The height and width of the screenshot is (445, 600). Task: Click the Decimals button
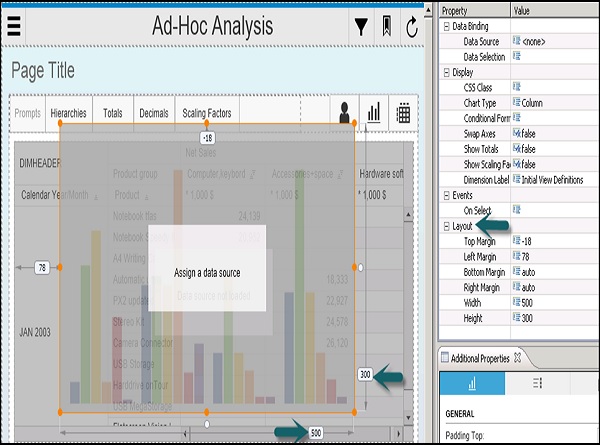(154, 114)
